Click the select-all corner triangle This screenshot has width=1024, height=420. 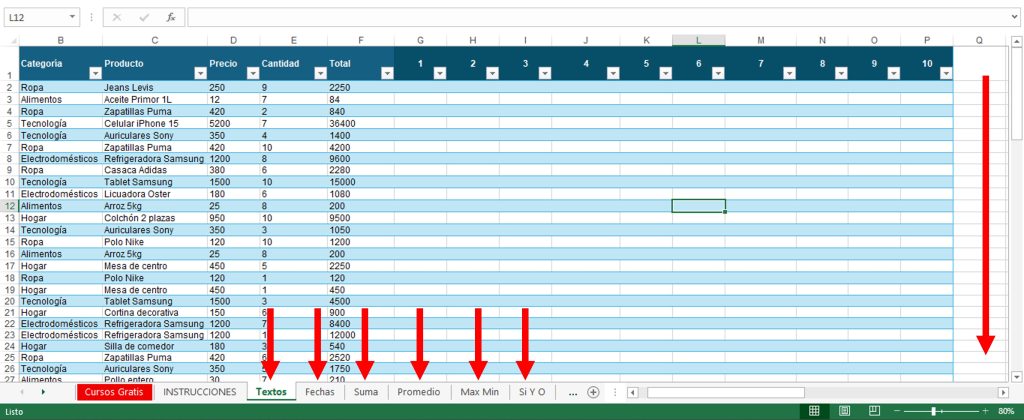[11, 40]
